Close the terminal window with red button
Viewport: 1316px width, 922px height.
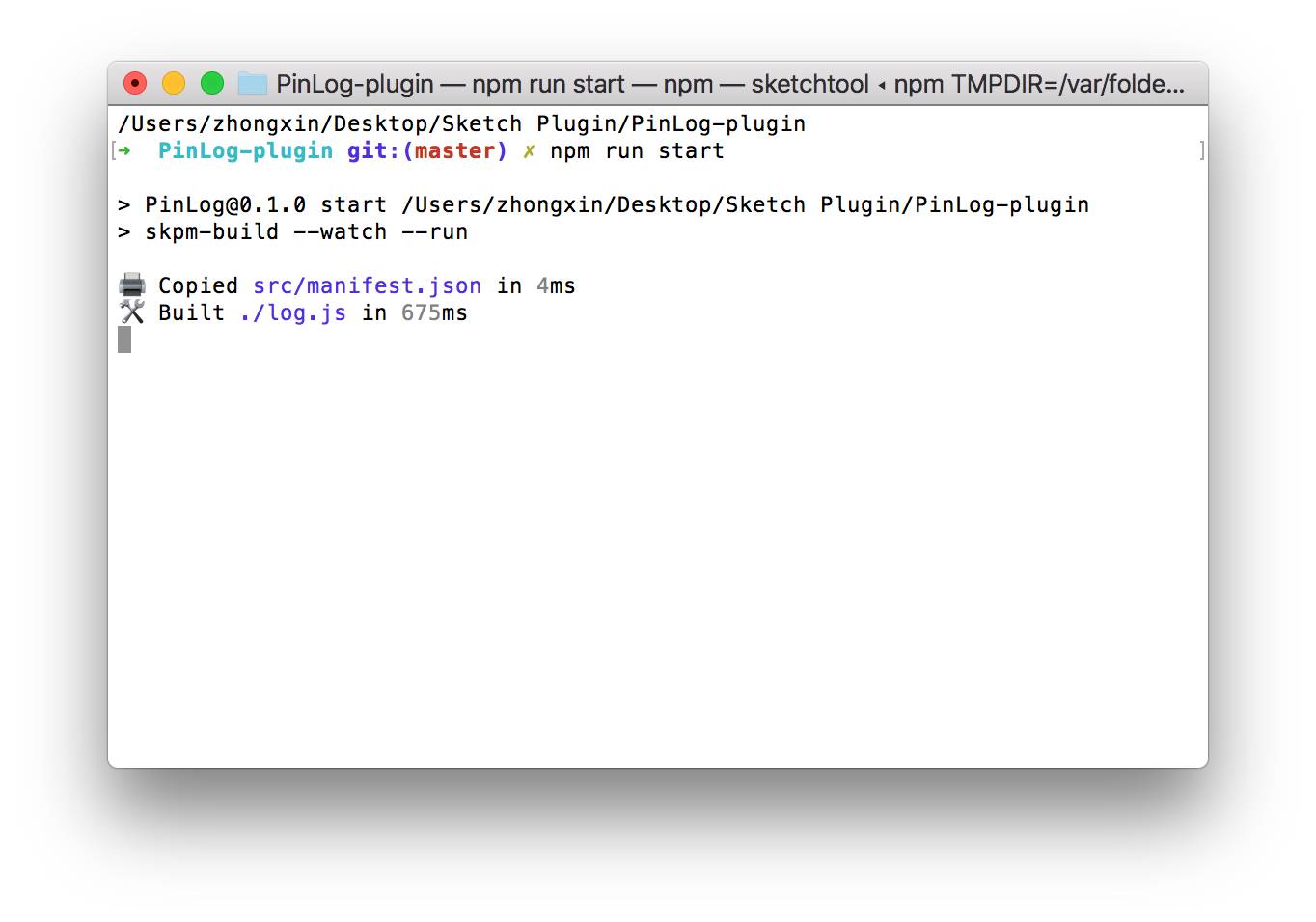pyautogui.click(x=135, y=84)
